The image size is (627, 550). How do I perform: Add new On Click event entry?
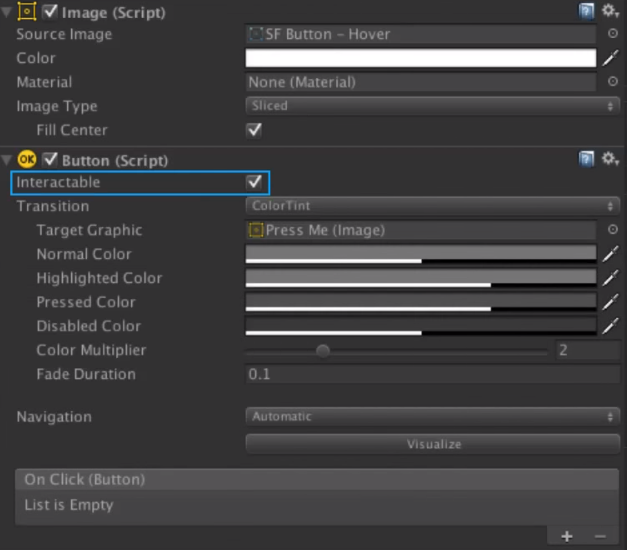(x=567, y=536)
